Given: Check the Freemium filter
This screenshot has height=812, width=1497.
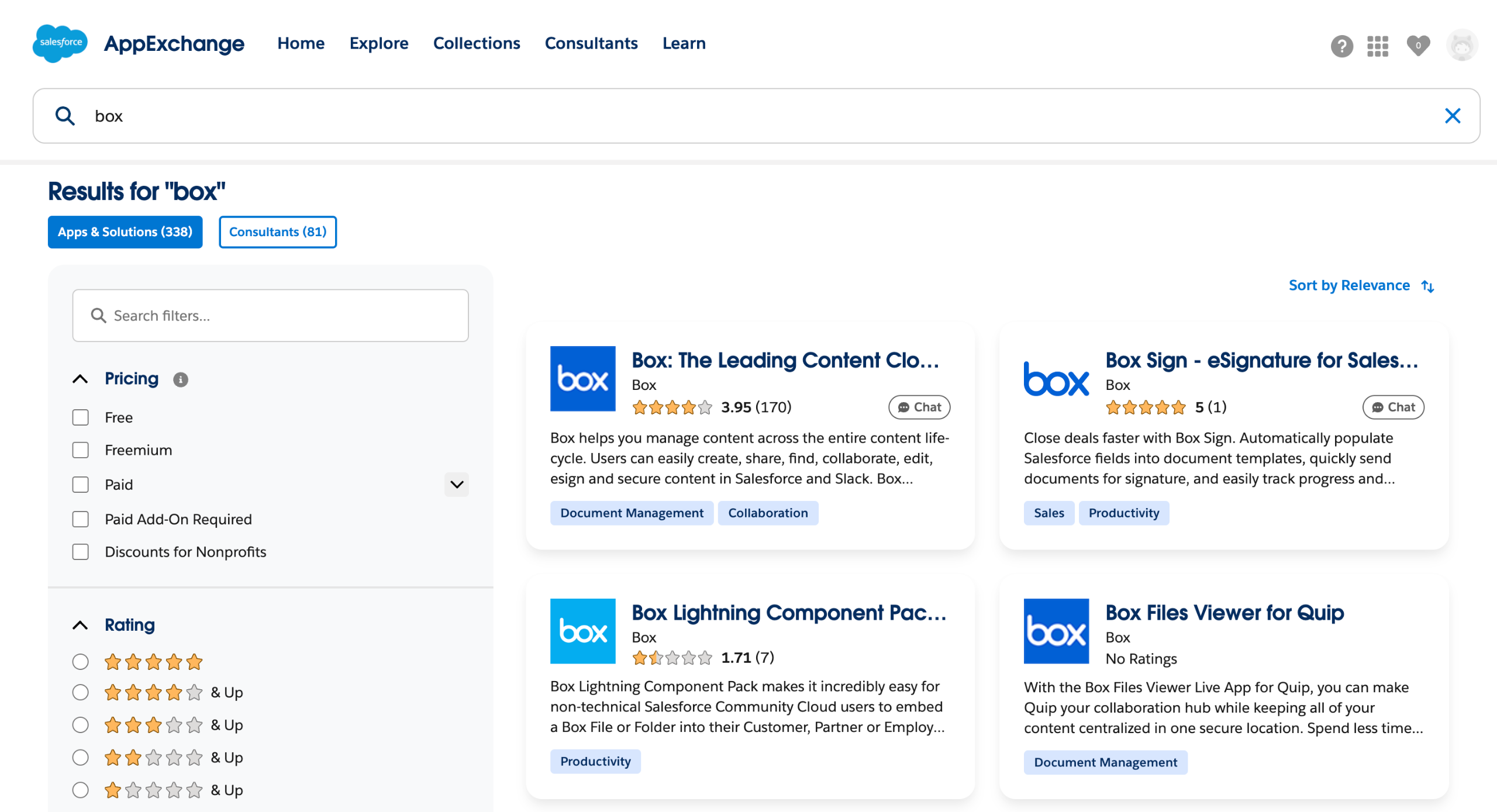Looking at the screenshot, I should [x=81, y=450].
